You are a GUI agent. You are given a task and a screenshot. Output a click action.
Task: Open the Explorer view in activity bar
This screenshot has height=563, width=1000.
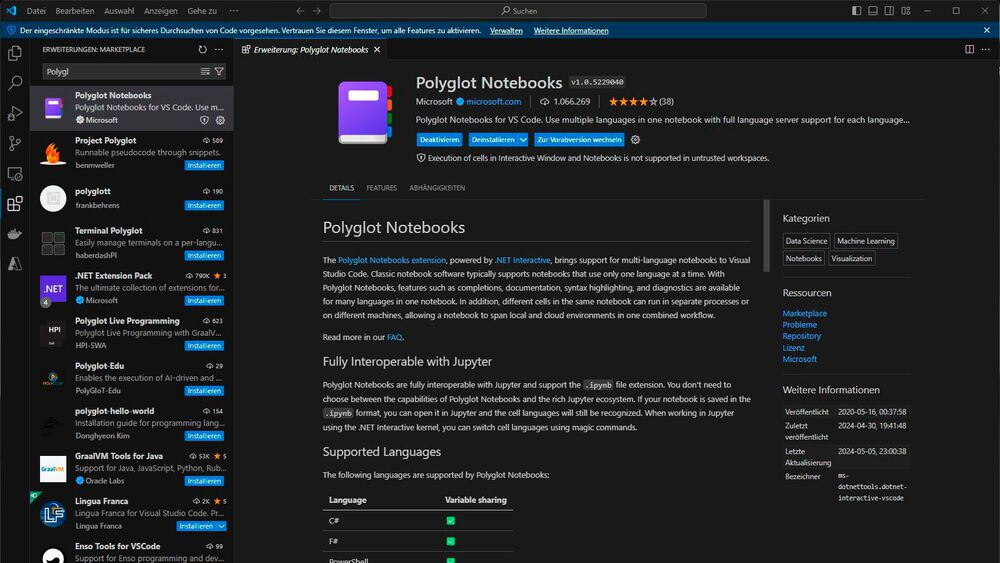pos(15,53)
